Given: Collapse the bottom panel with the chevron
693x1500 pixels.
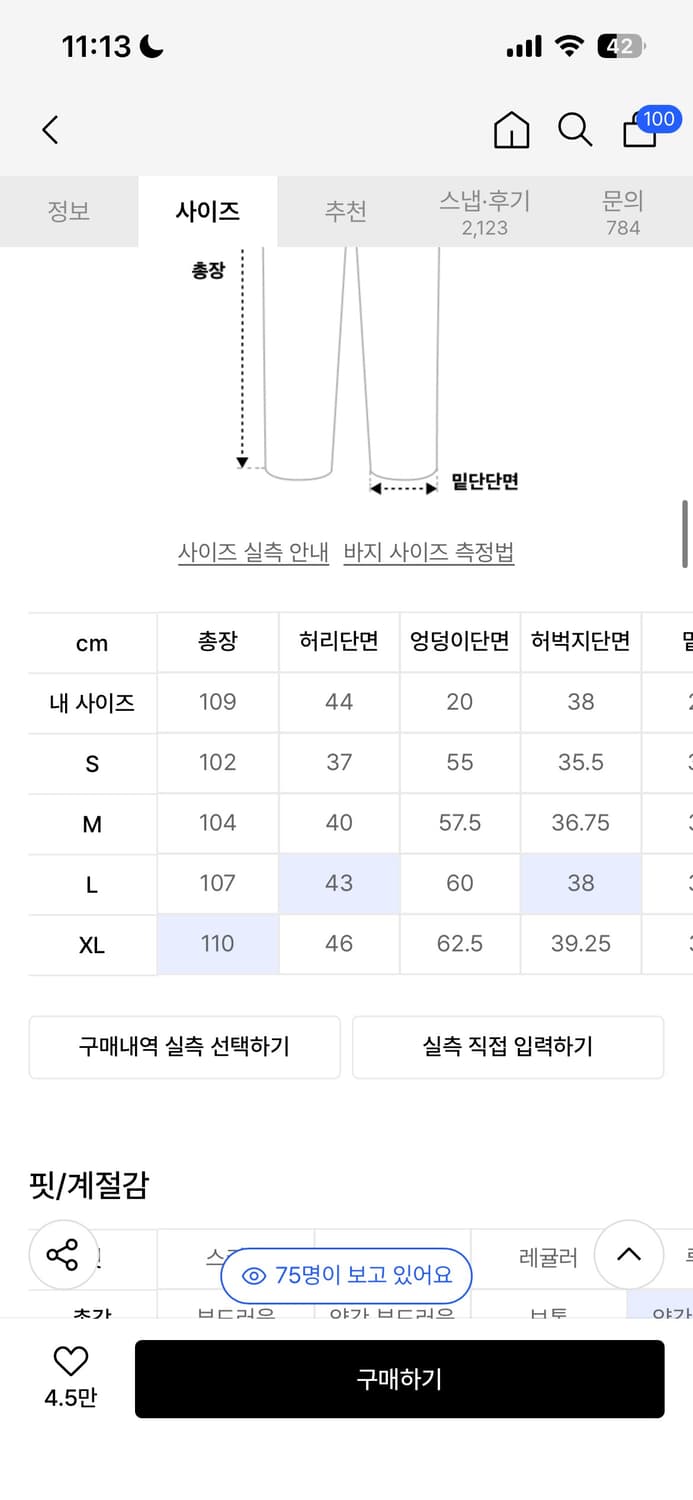Looking at the screenshot, I should tap(628, 1255).
